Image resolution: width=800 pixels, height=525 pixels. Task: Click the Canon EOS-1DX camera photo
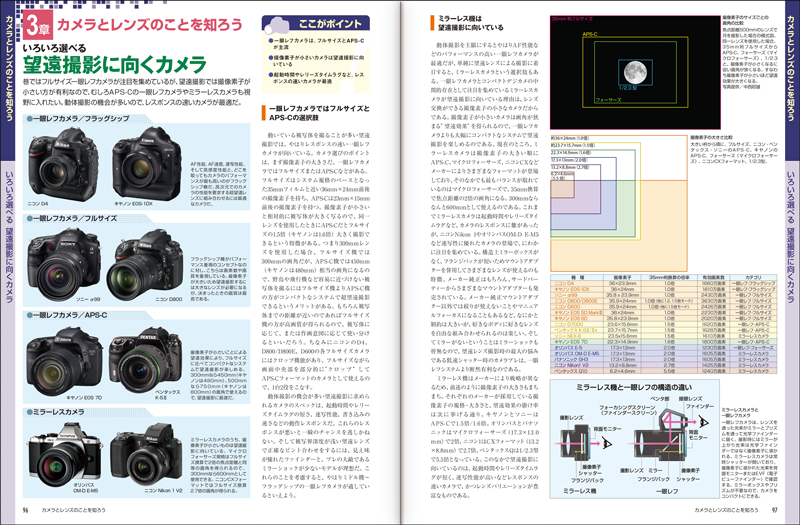click(x=146, y=163)
